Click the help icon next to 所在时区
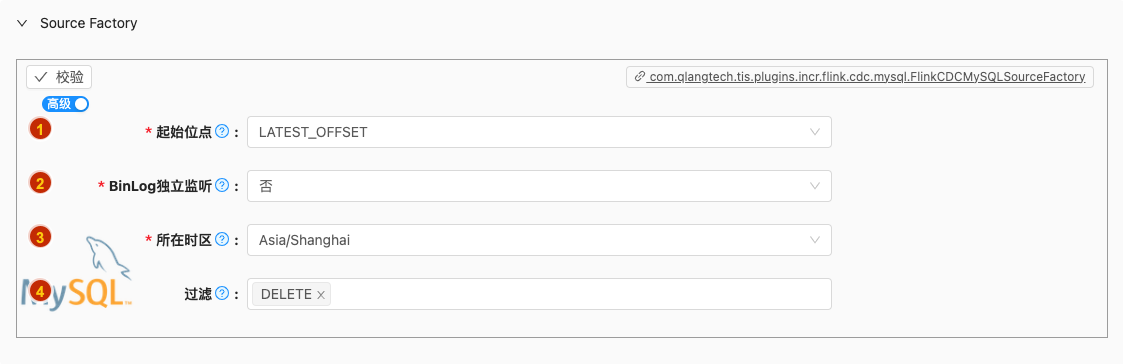1123x364 pixels. coord(222,239)
